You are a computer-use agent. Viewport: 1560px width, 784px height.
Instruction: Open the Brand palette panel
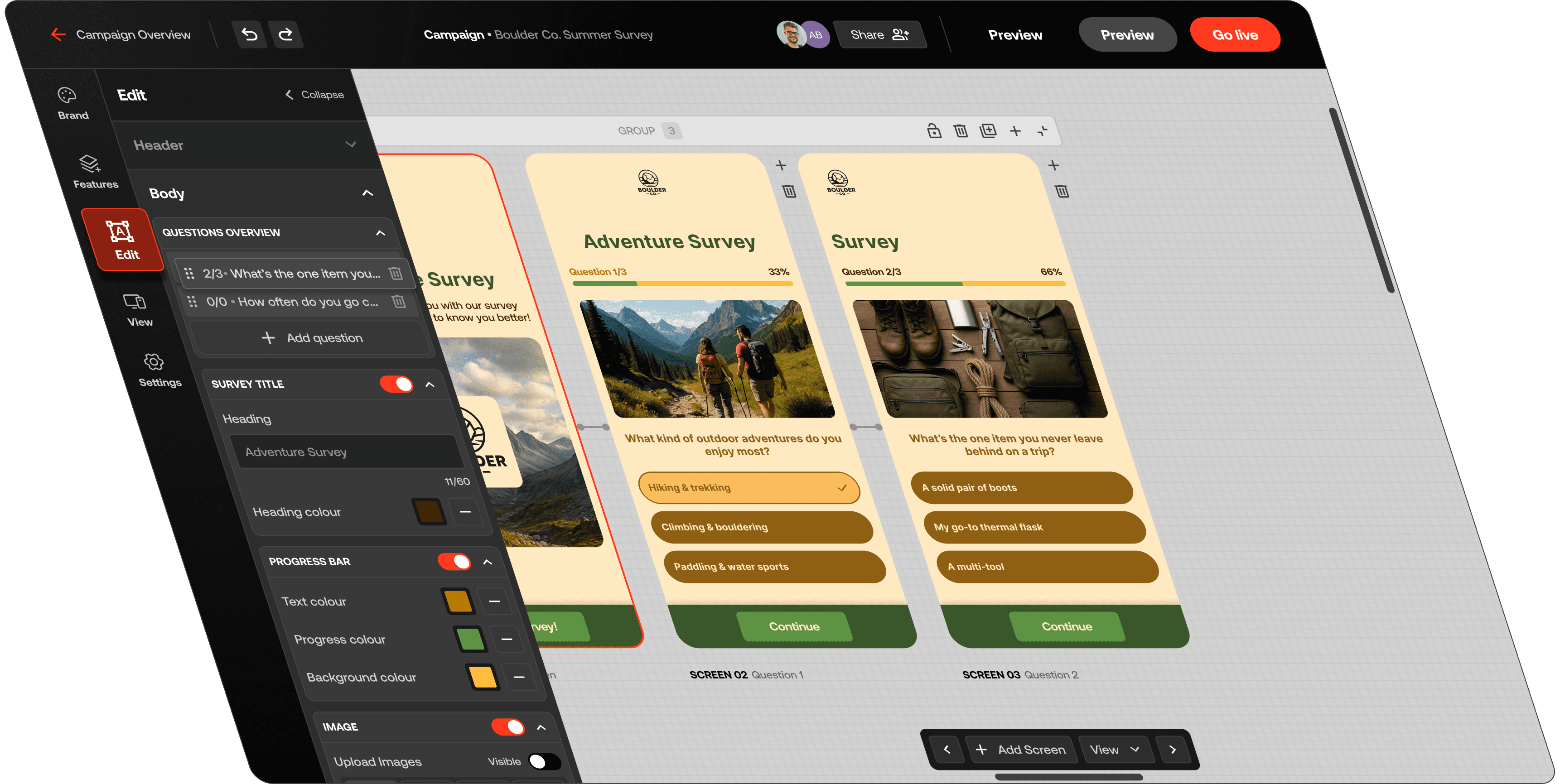[69, 104]
